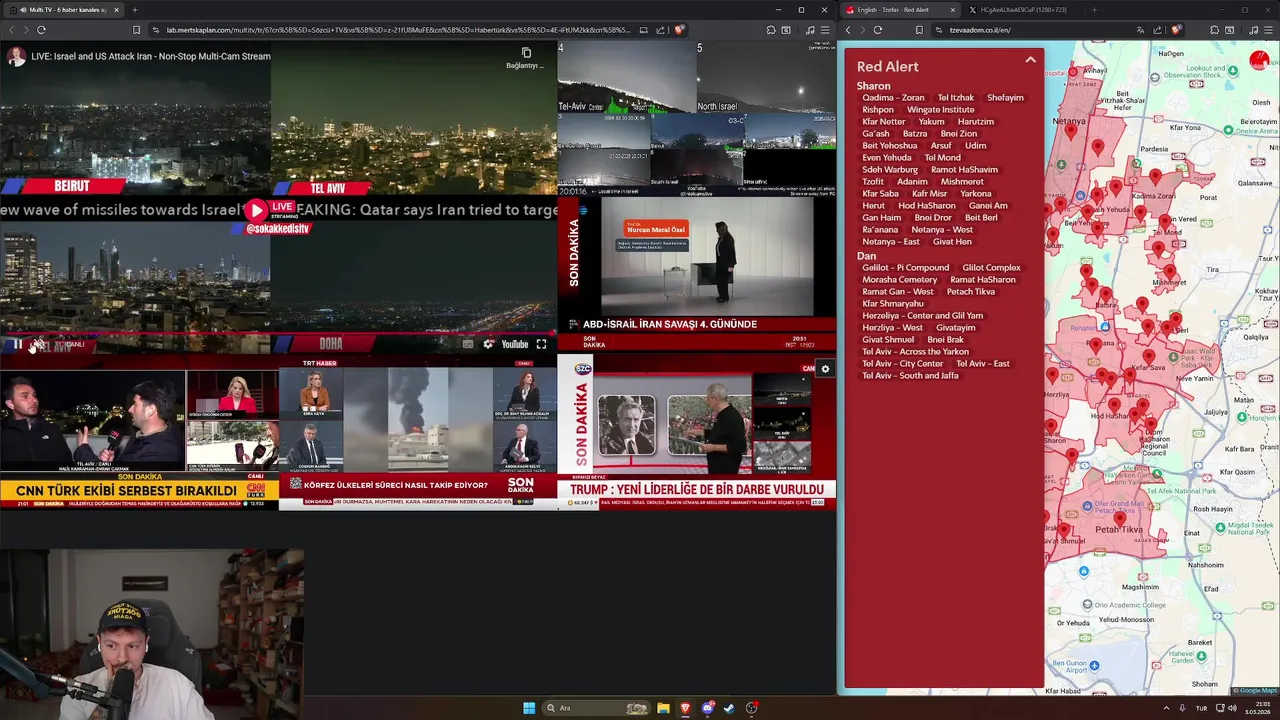The image size is (1280, 720).
Task: Click Brave Shields icon in Red Alert window
Action: pos(1176,30)
